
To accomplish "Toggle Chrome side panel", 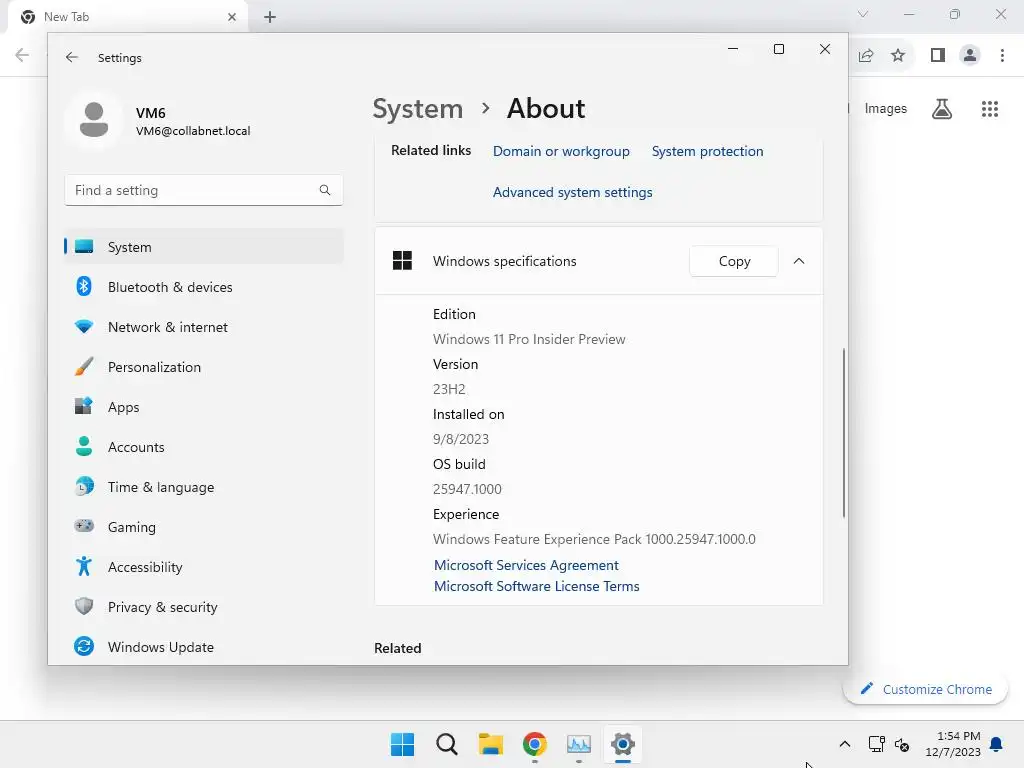I will pos(938,56).
